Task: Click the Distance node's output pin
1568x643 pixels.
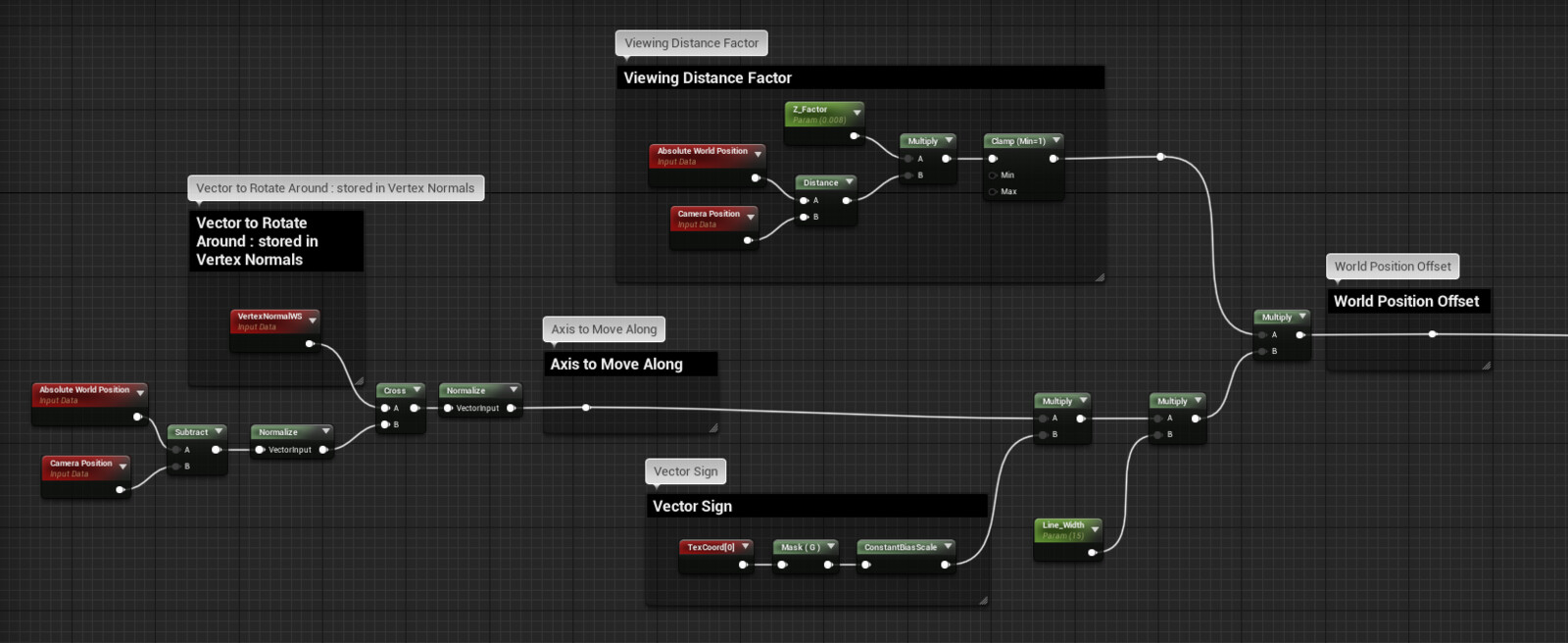Action: (847, 200)
